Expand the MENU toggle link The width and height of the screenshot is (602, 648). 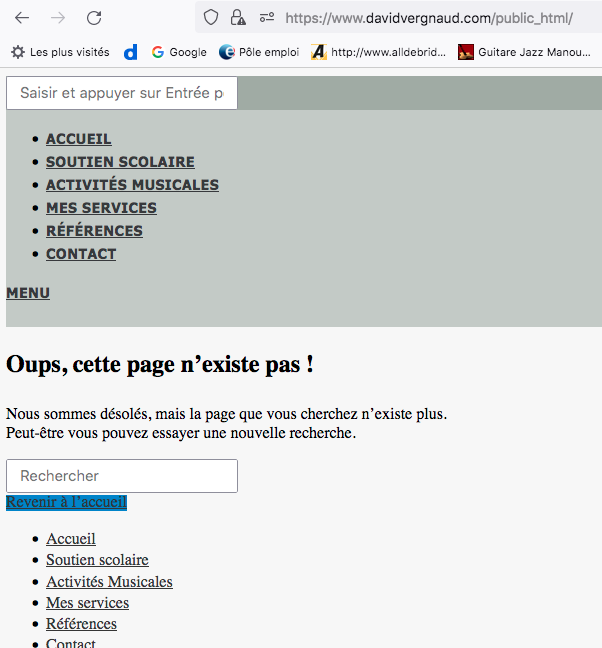(x=28, y=293)
